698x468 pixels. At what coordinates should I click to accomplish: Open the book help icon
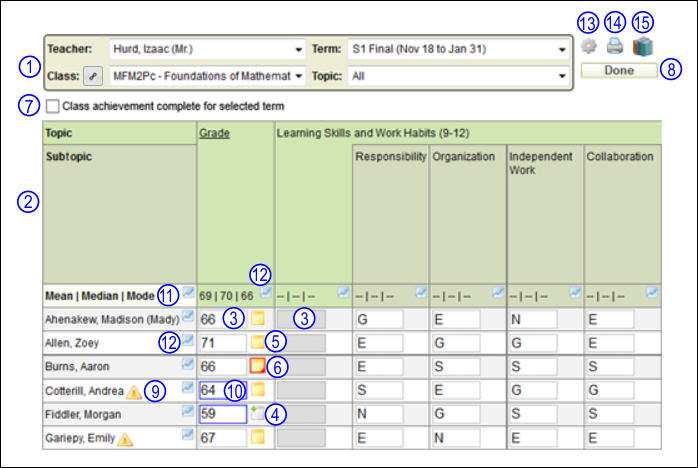coord(641,46)
